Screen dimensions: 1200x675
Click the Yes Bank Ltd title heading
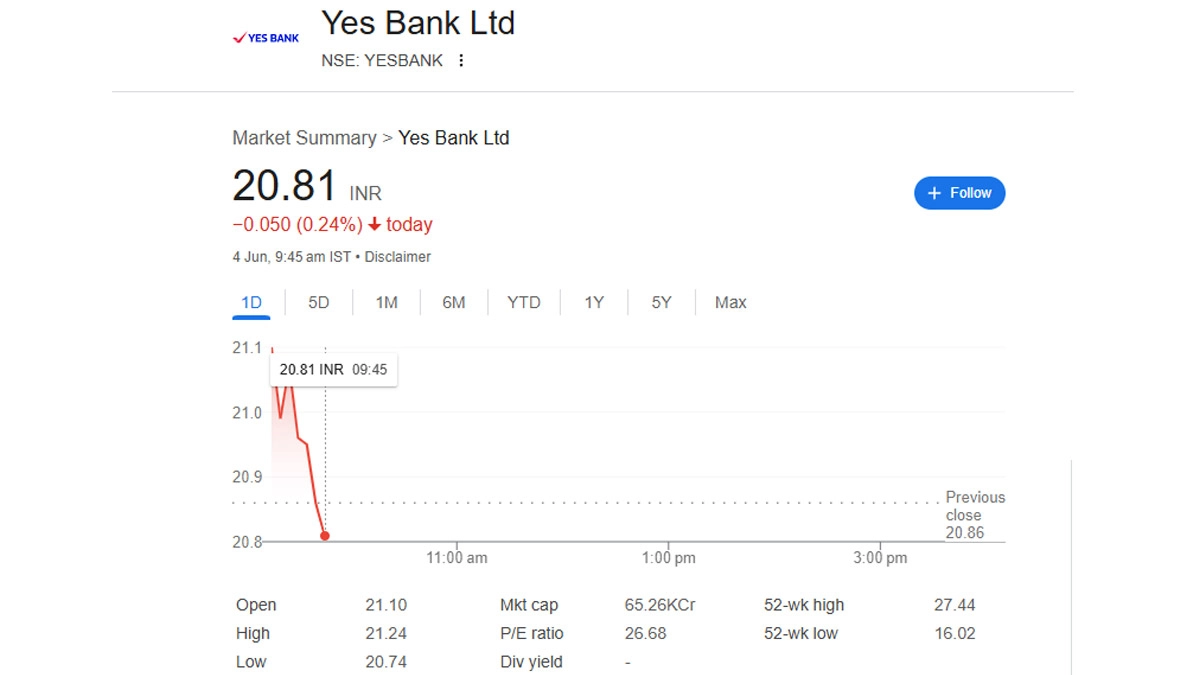[418, 22]
